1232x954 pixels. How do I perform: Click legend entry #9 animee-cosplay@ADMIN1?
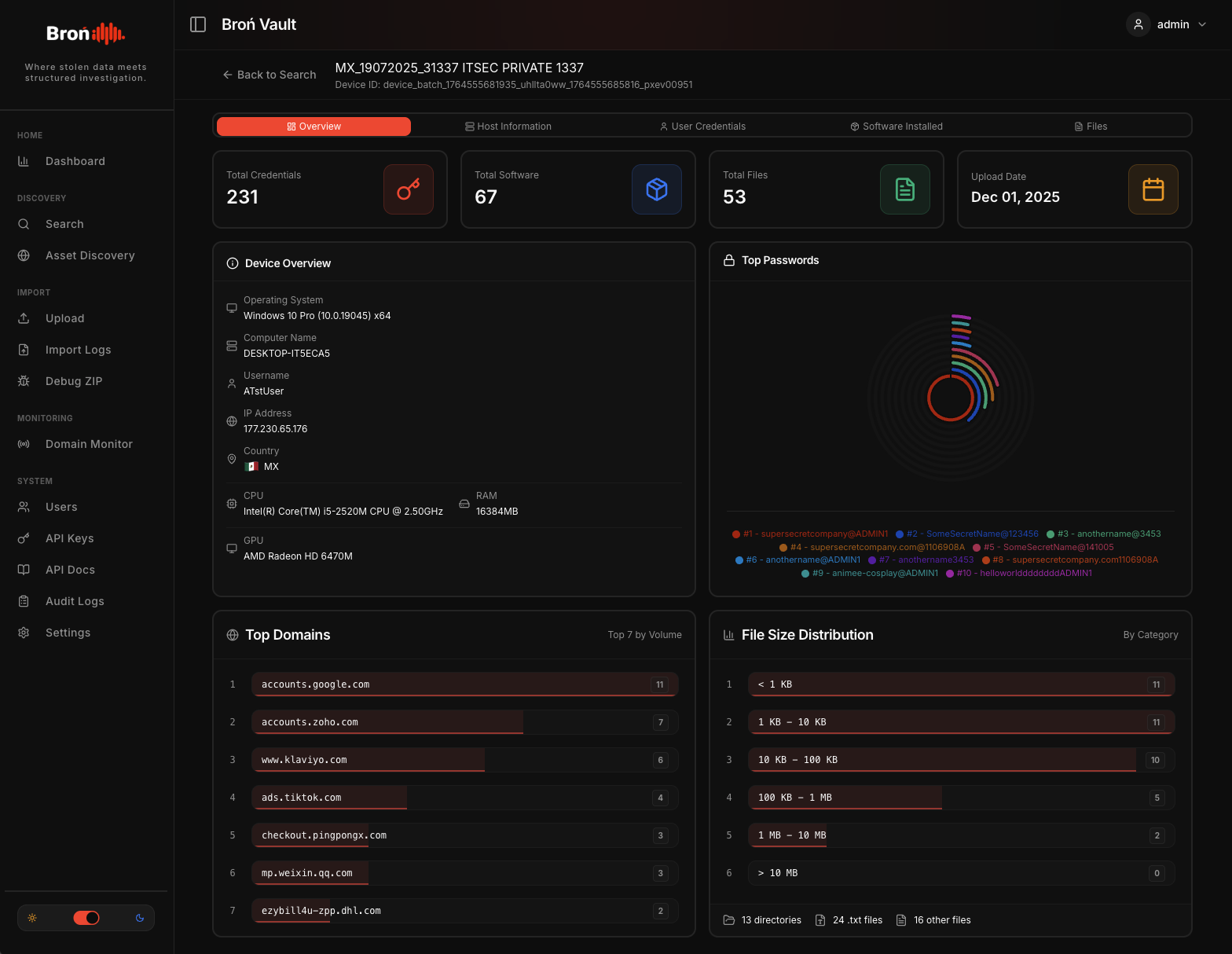[x=870, y=573]
